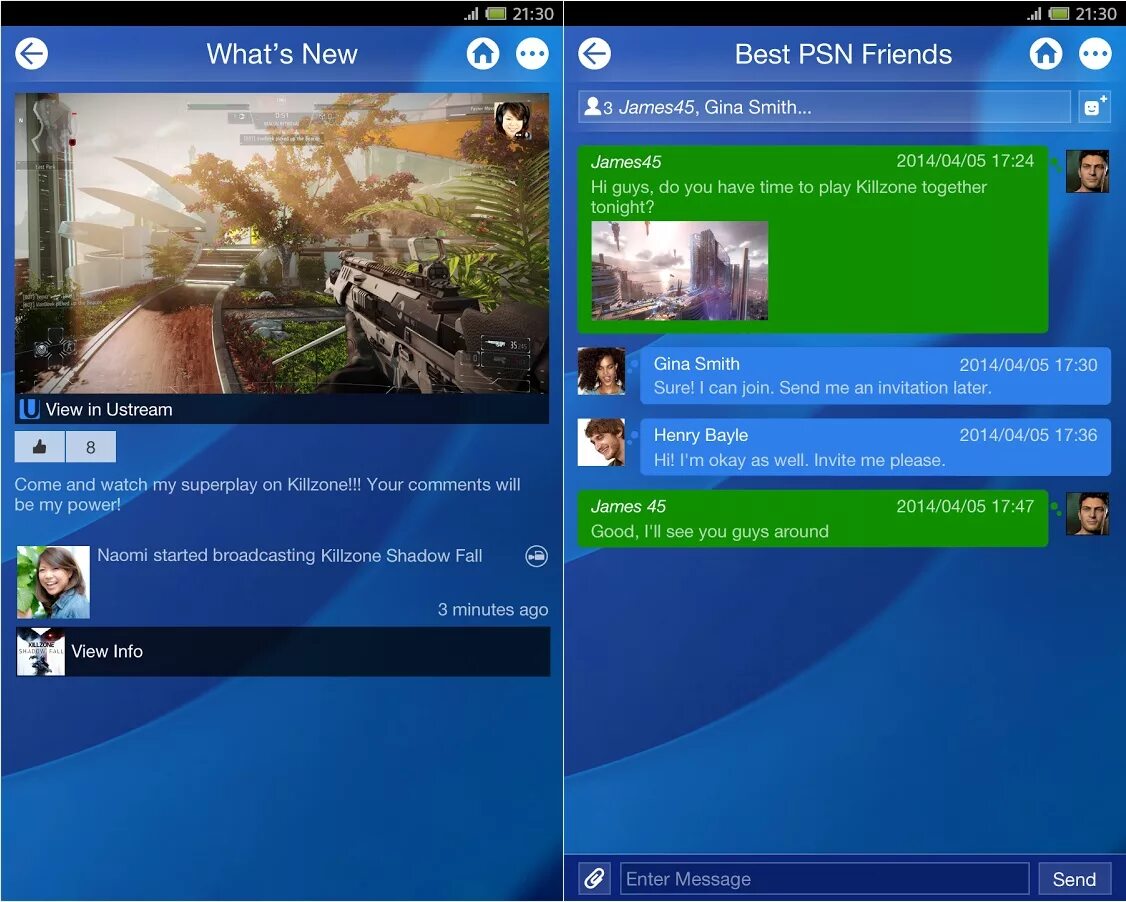Tap Killzone Shadow Fall game cover icon
This screenshot has height=902, width=1126.
point(41,651)
